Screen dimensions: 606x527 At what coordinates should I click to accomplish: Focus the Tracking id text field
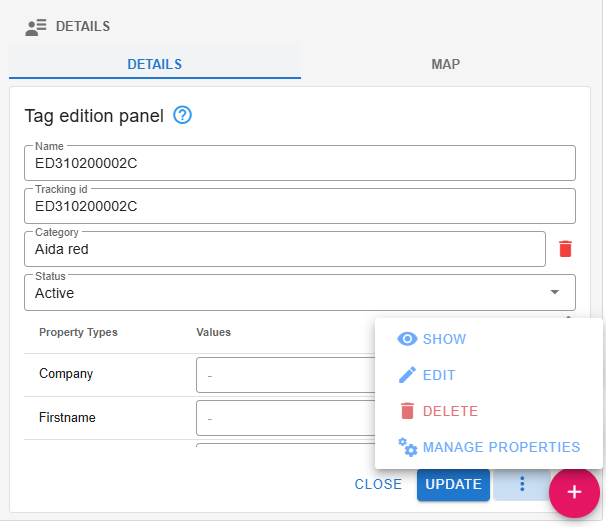click(x=300, y=207)
